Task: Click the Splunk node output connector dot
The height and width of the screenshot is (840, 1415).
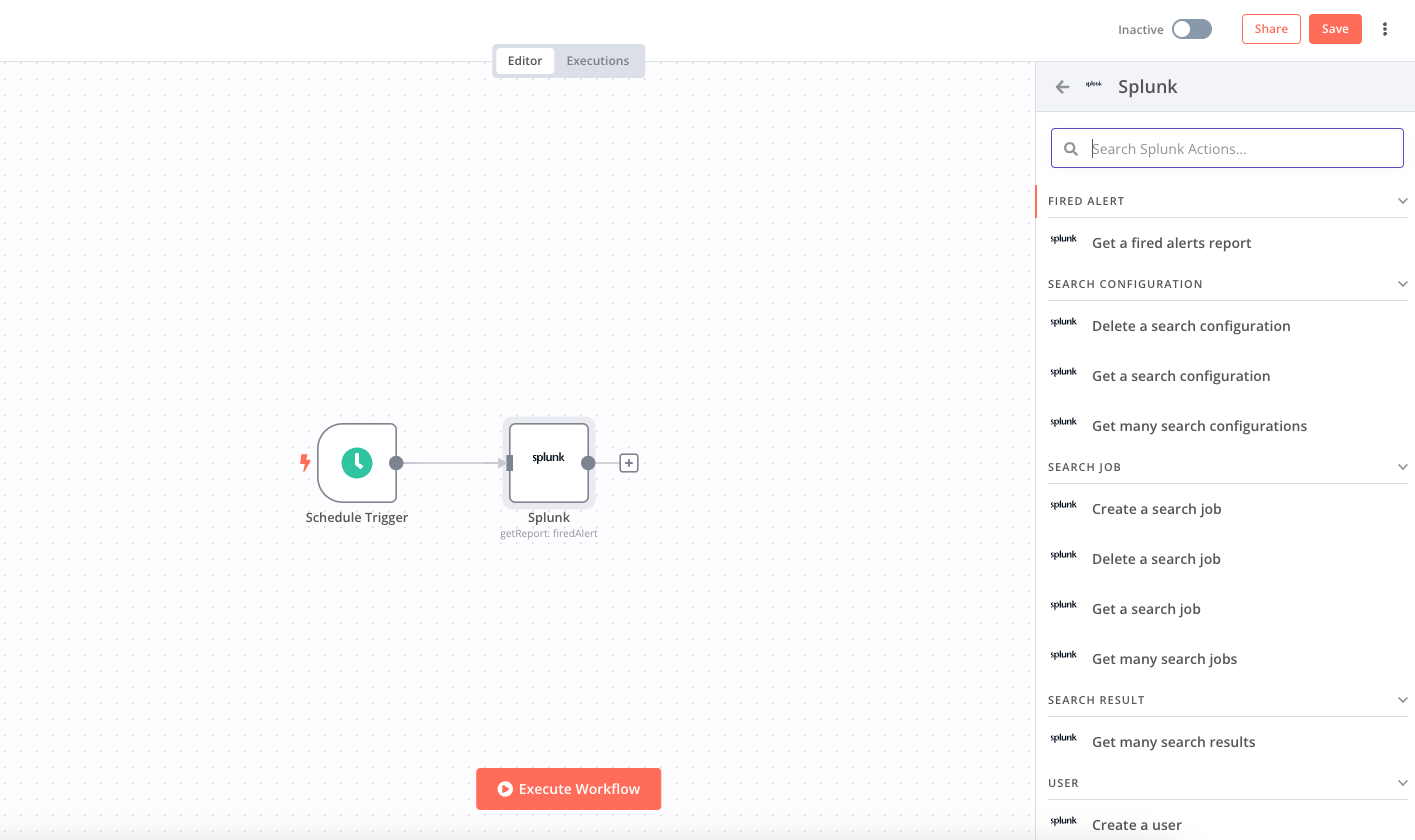Action: [588, 463]
